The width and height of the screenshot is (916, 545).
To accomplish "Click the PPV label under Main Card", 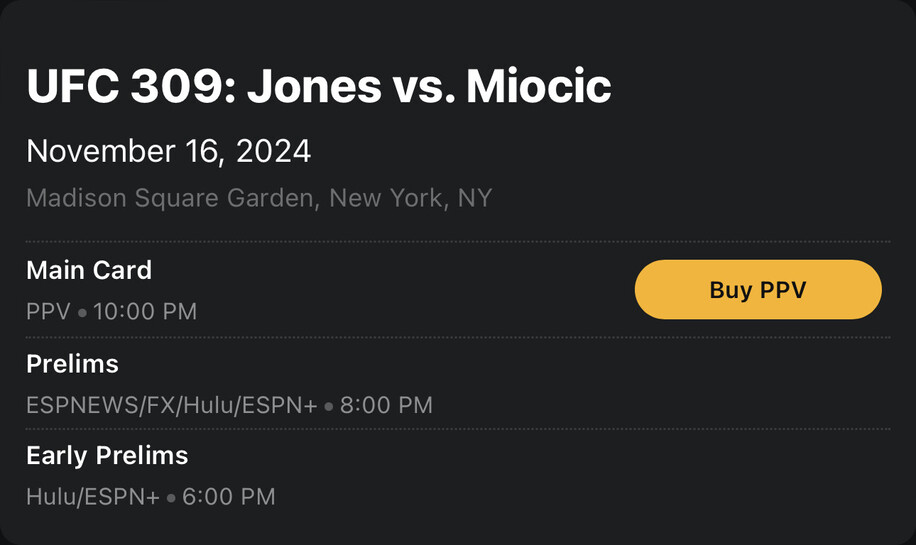I will pyautogui.click(x=48, y=311).
